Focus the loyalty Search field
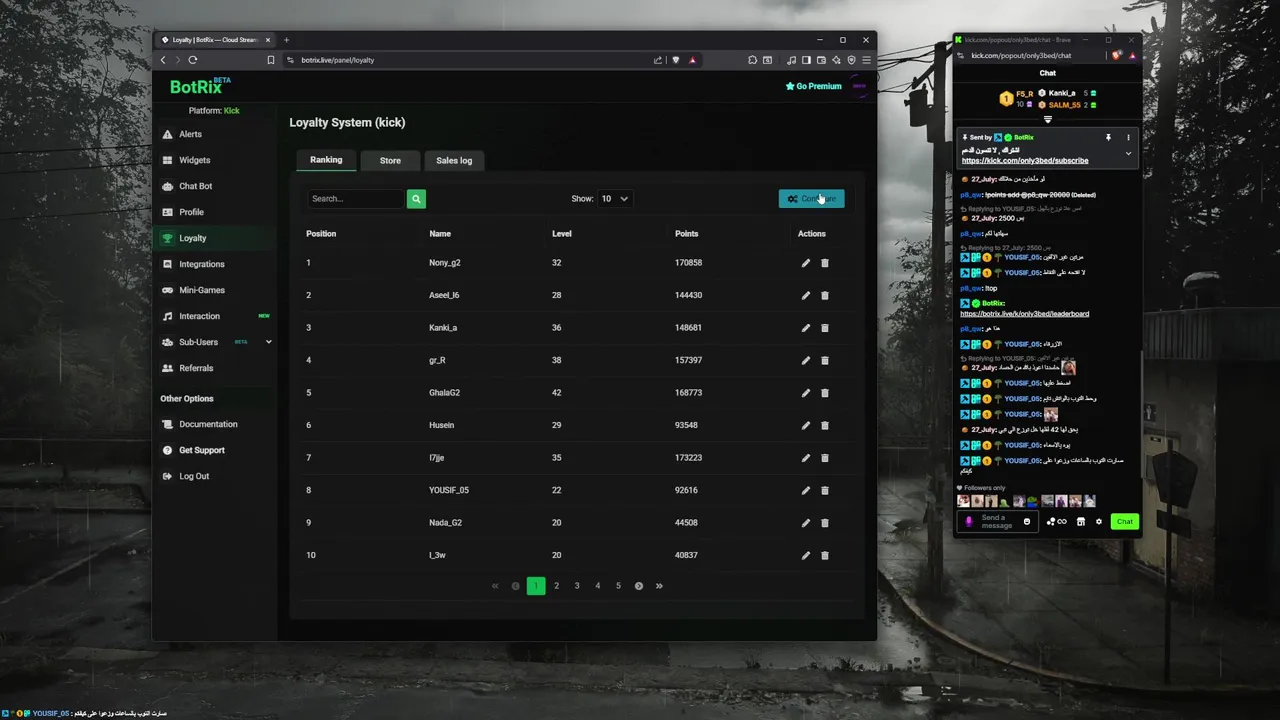The height and width of the screenshot is (720, 1280). pyautogui.click(x=355, y=199)
